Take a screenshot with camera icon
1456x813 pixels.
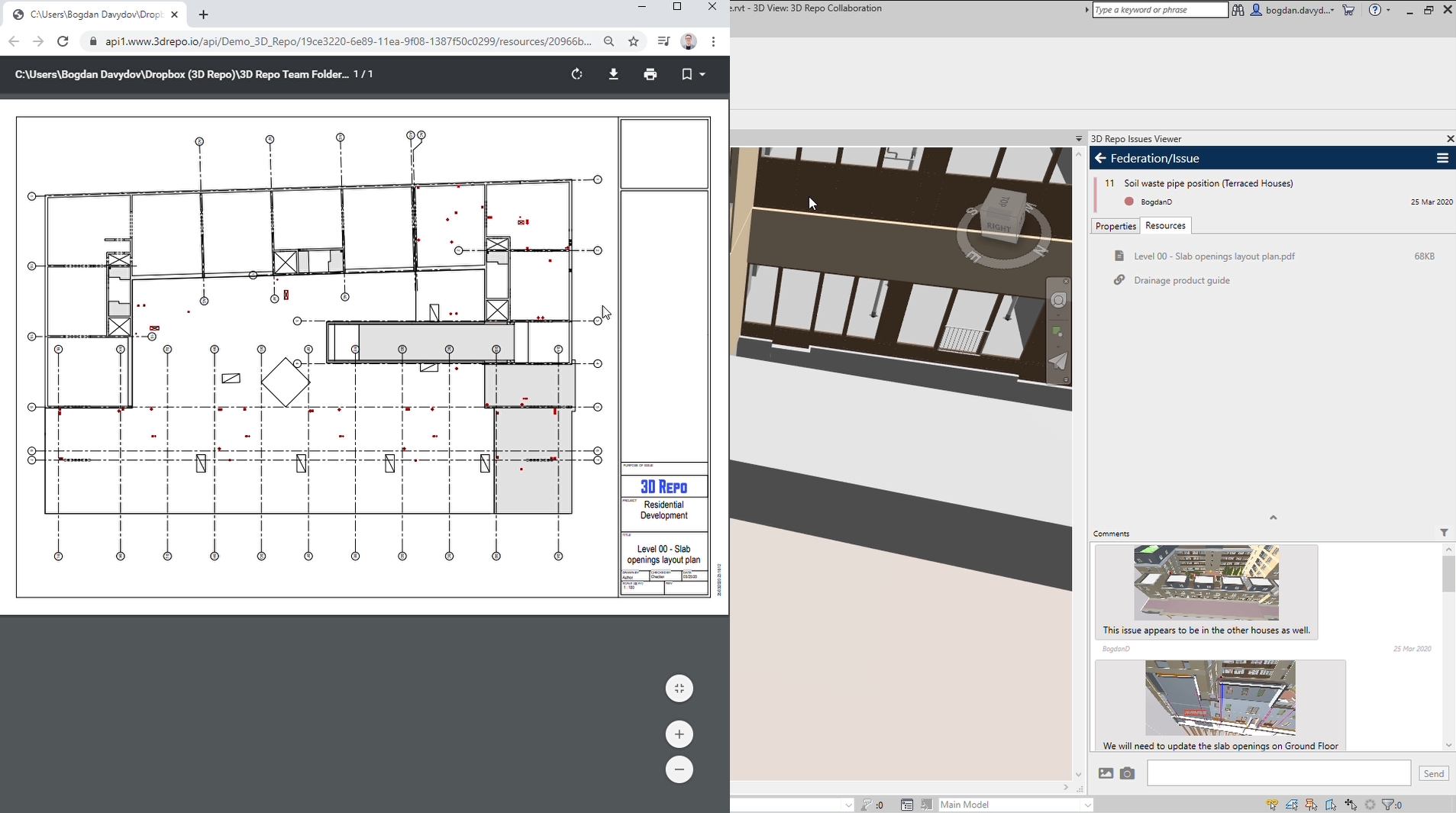coord(1127,773)
